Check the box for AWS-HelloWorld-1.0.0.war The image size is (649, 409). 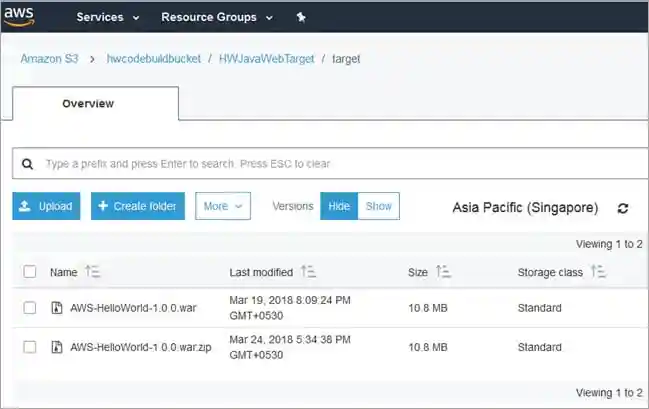pos(30,308)
